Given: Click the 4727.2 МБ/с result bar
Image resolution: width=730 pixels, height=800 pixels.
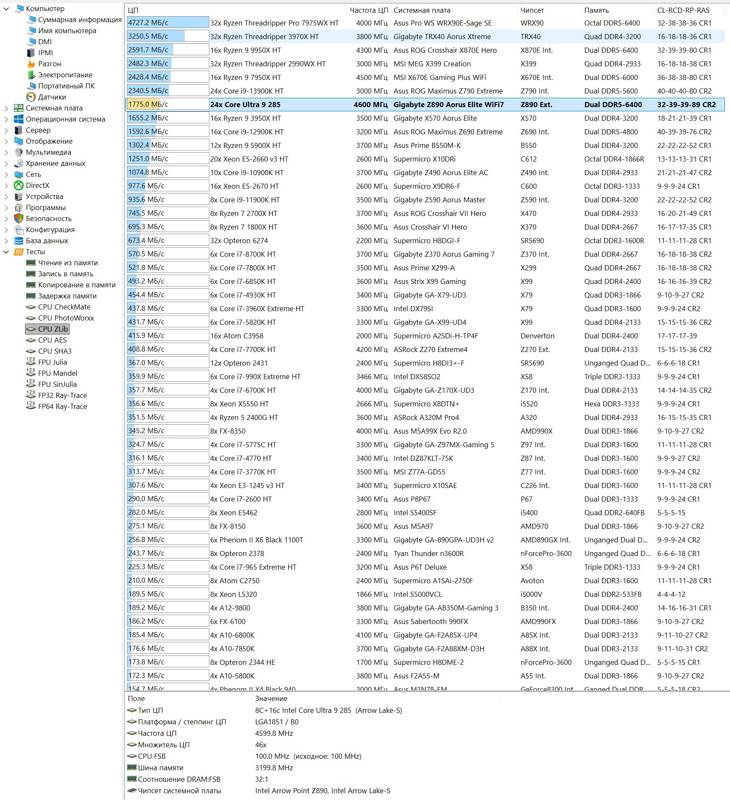Looking at the screenshot, I should coord(166,22).
